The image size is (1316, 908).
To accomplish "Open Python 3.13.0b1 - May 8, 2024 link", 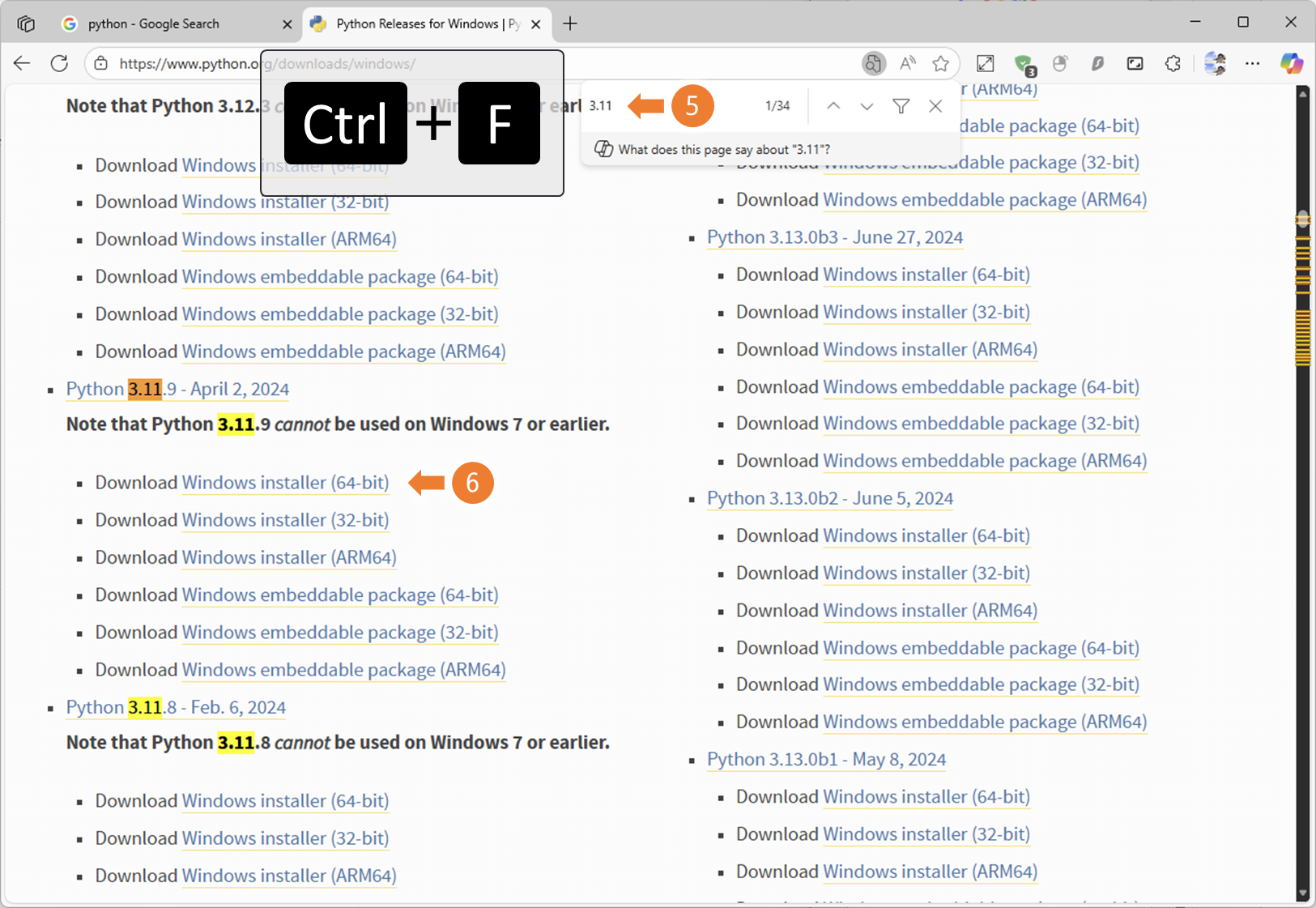I will click(x=827, y=760).
